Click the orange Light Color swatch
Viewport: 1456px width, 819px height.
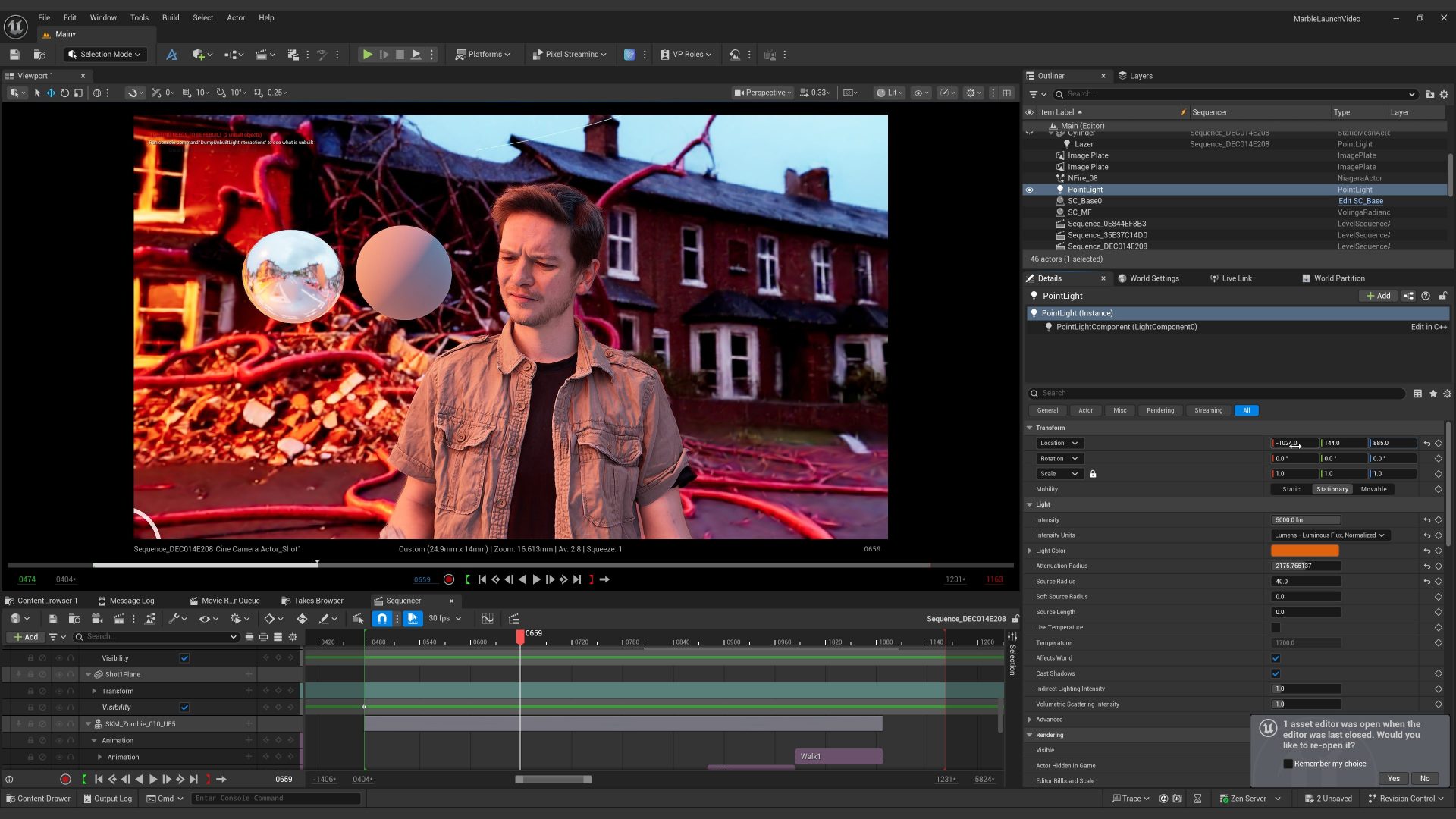[x=1304, y=551]
